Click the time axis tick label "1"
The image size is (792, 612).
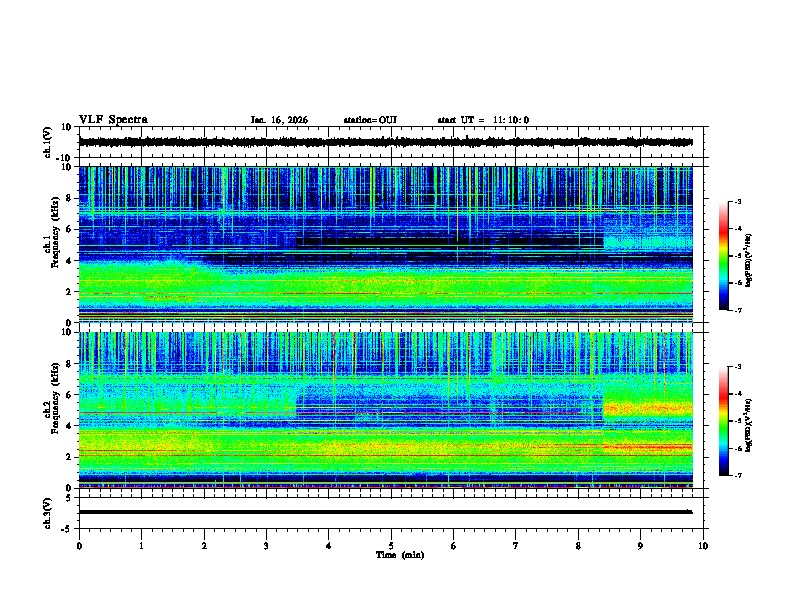pyautogui.click(x=141, y=546)
